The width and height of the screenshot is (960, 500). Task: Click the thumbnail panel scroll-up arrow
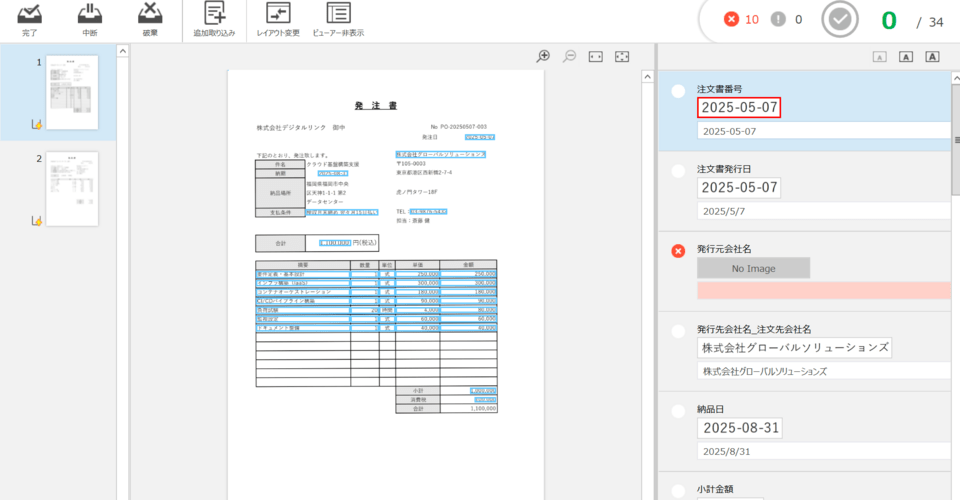[123, 51]
